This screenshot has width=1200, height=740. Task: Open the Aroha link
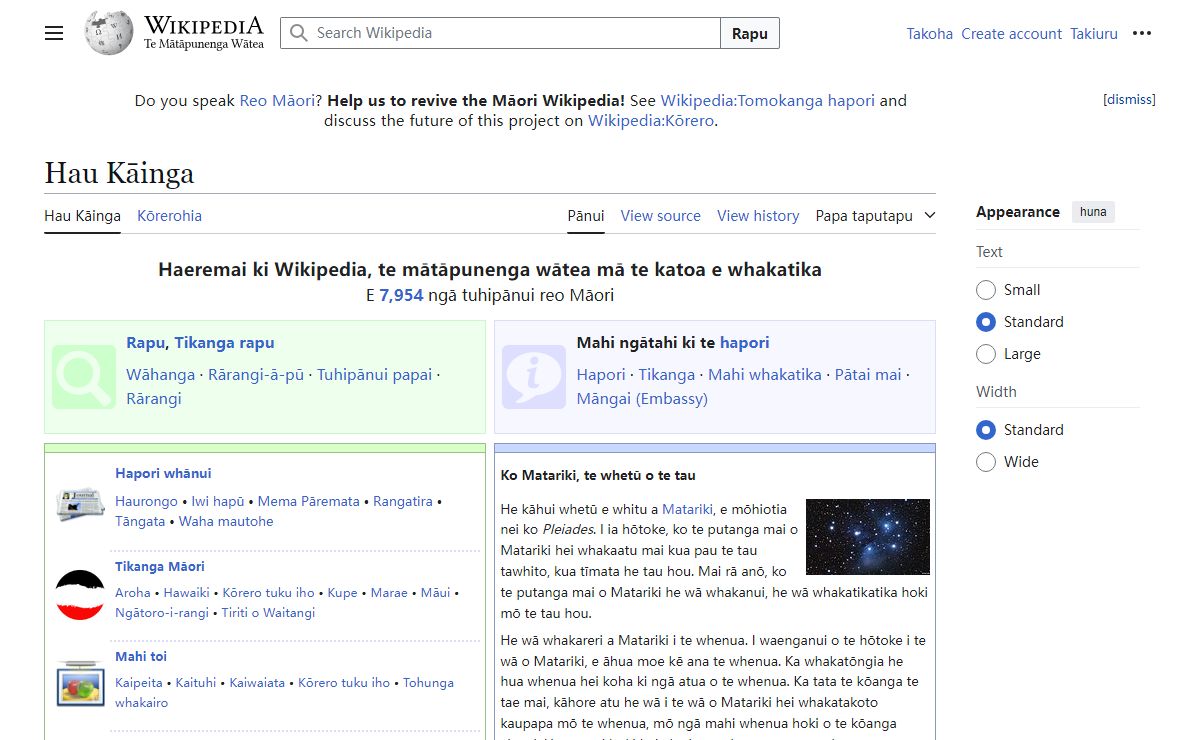(133, 592)
